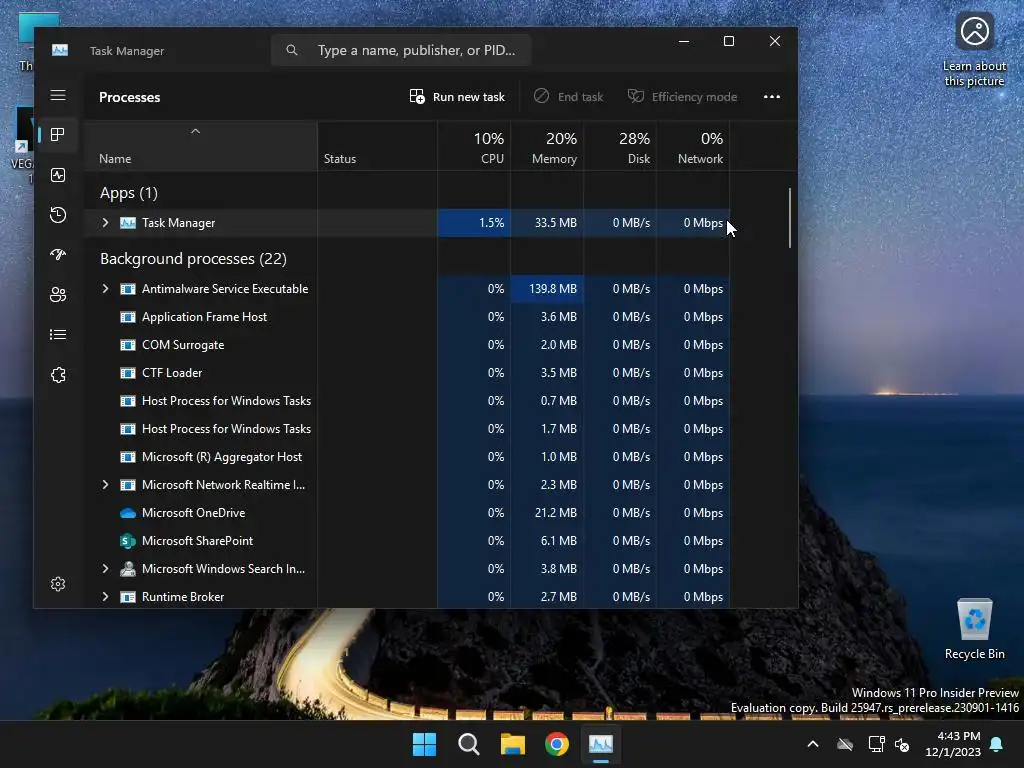The width and height of the screenshot is (1024, 768).
Task: Click the Task Manager taskbar icon
Action: coord(601,744)
